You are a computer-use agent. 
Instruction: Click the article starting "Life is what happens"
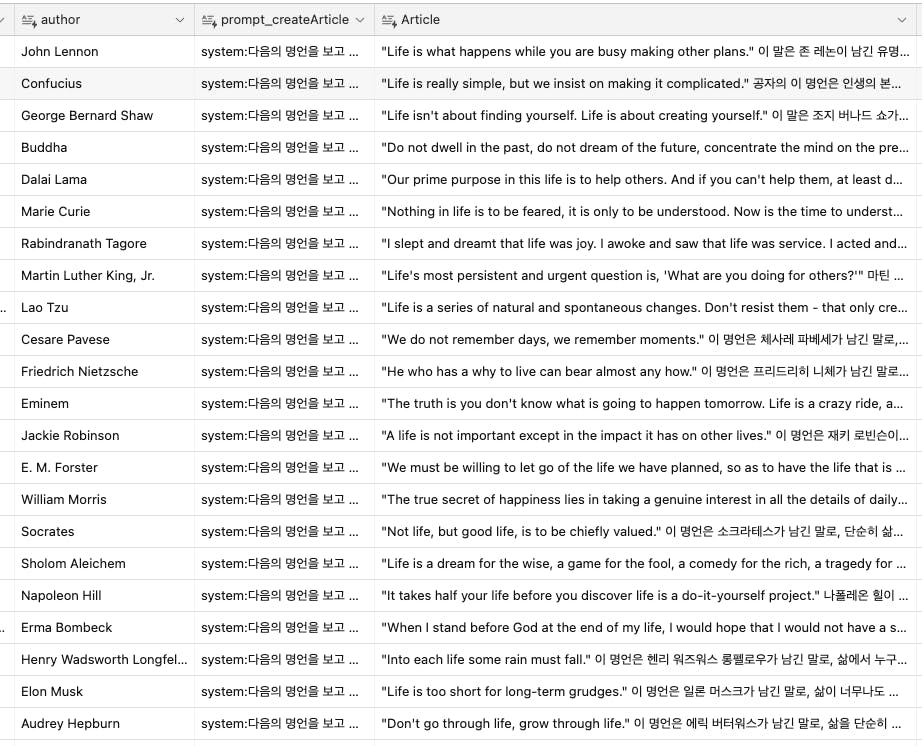(x=647, y=52)
